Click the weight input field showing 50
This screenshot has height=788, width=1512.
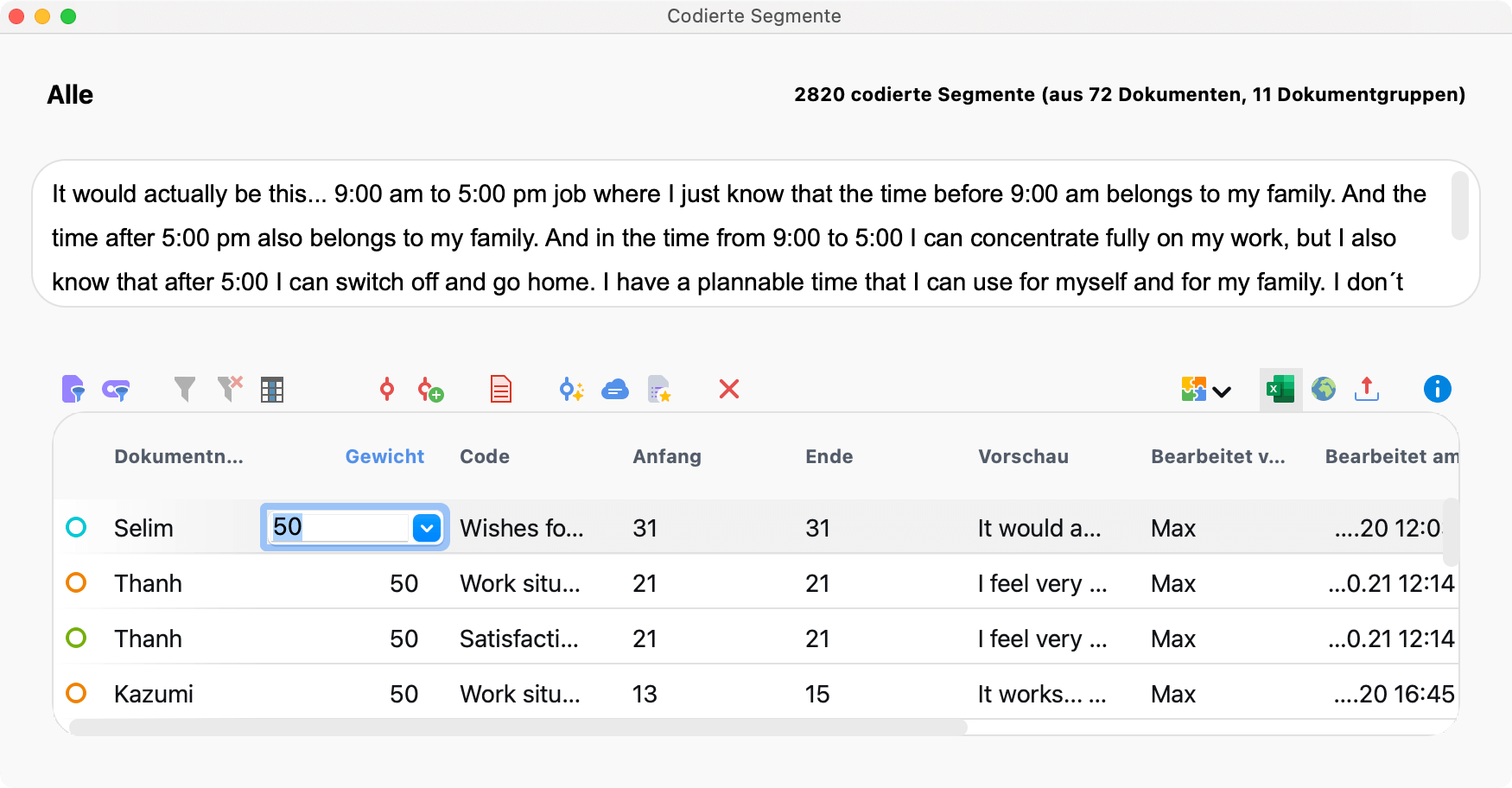click(x=339, y=527)
